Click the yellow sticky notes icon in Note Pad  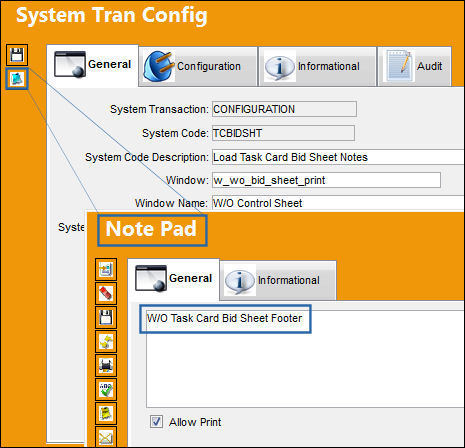[106, 414]
